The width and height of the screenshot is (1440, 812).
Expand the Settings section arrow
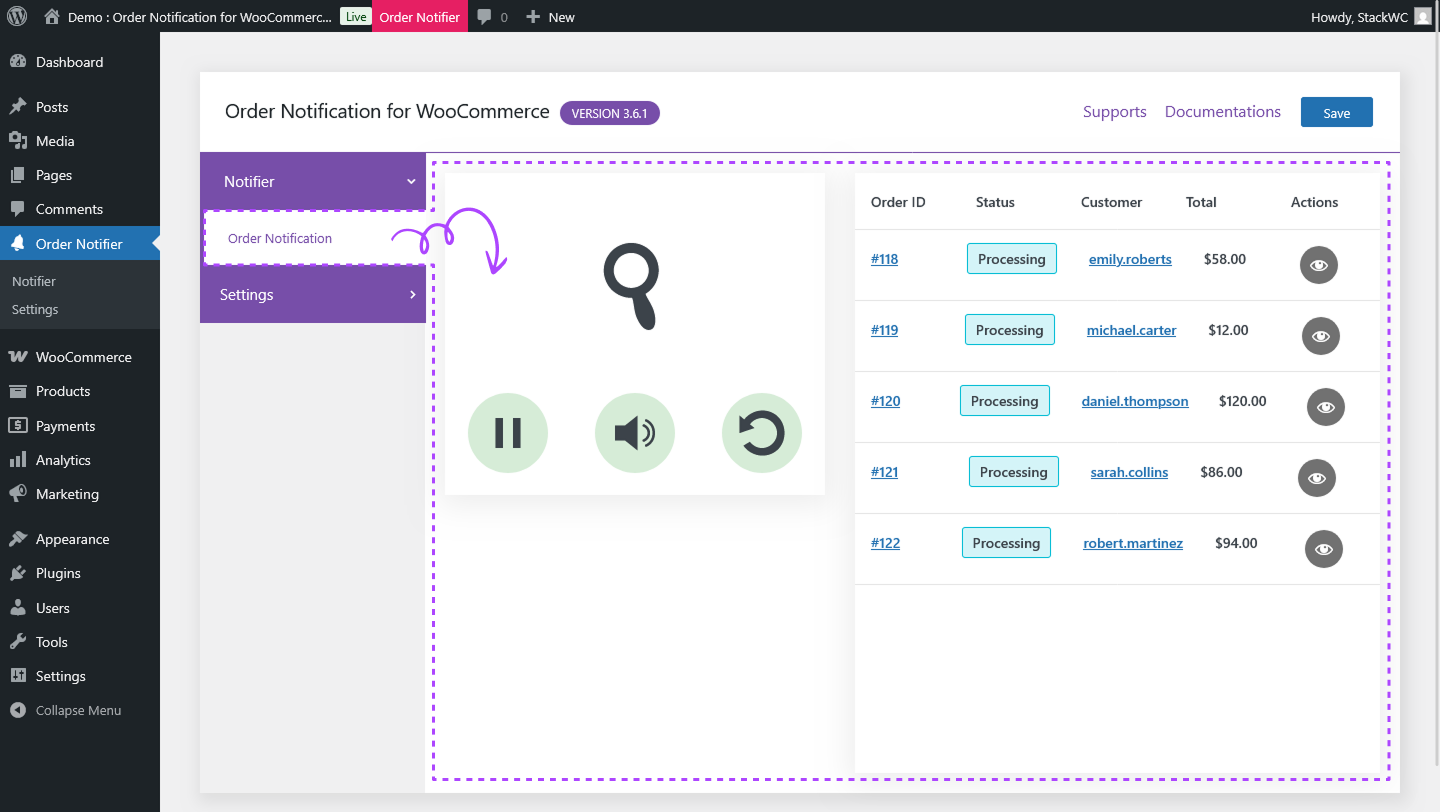(x=411, y=294)
